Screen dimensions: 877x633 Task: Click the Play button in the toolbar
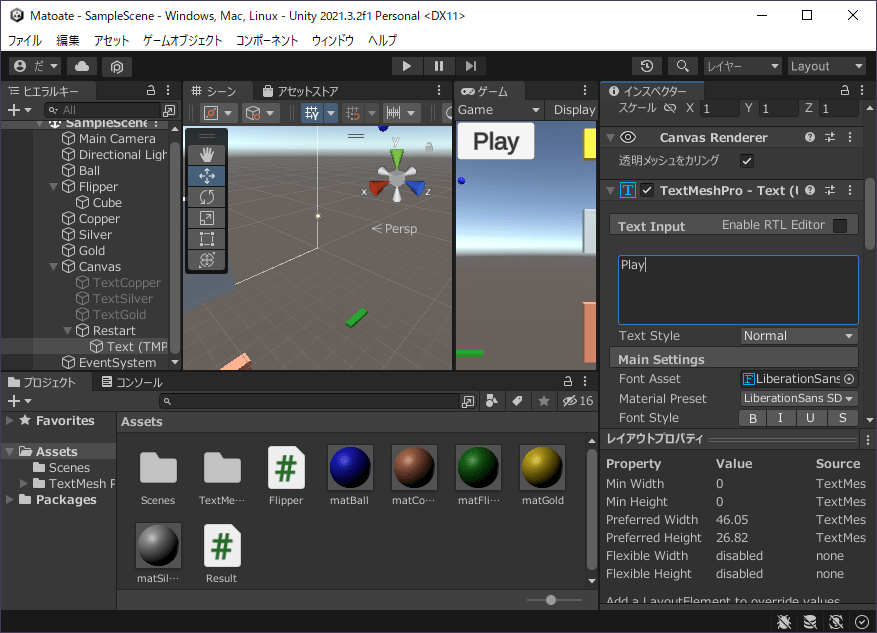coord(407,66)
